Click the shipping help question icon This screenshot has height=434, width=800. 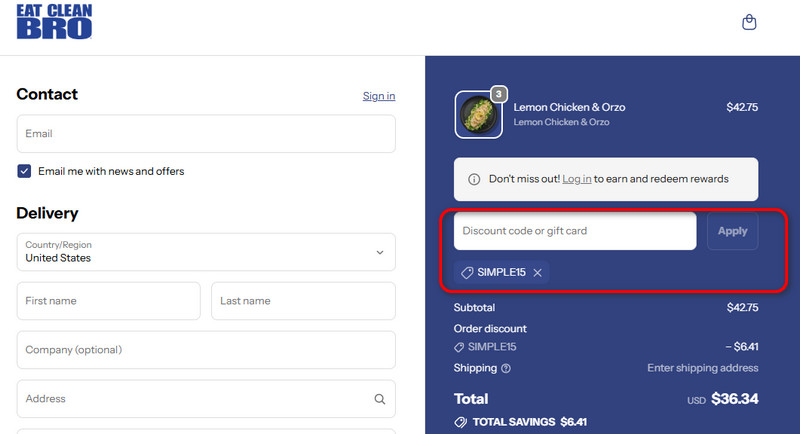tap(505, 368)
